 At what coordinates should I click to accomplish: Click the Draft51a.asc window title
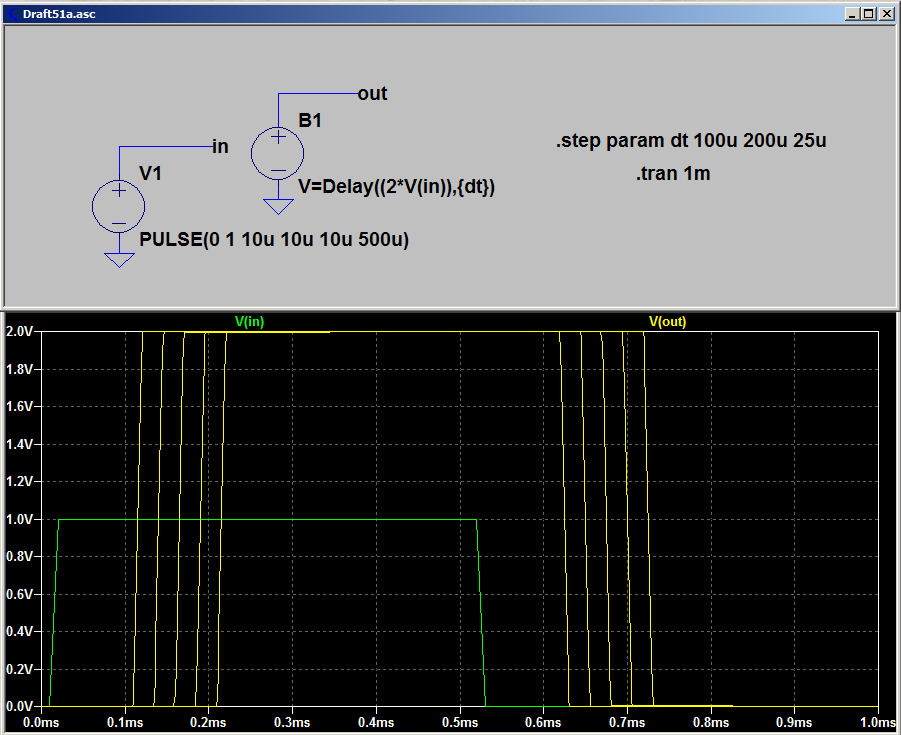(x=59, y=14)
